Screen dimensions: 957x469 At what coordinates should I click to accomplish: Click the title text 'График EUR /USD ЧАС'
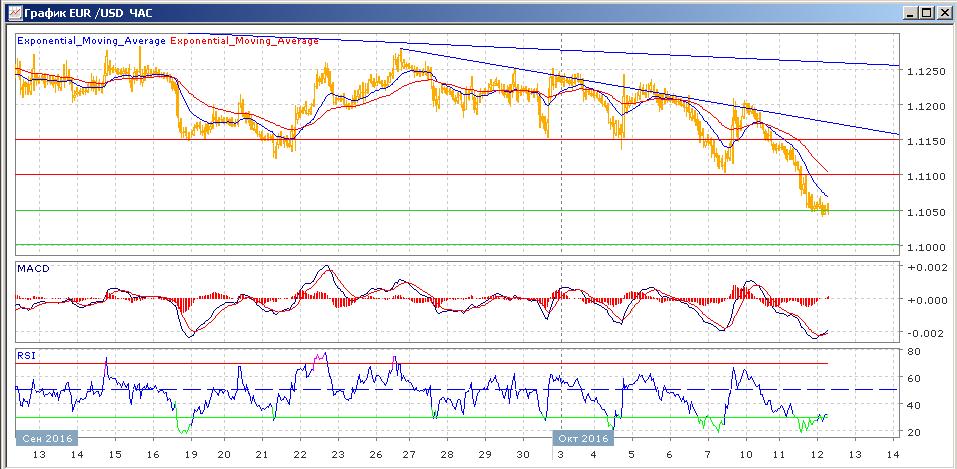click(87, 12)
